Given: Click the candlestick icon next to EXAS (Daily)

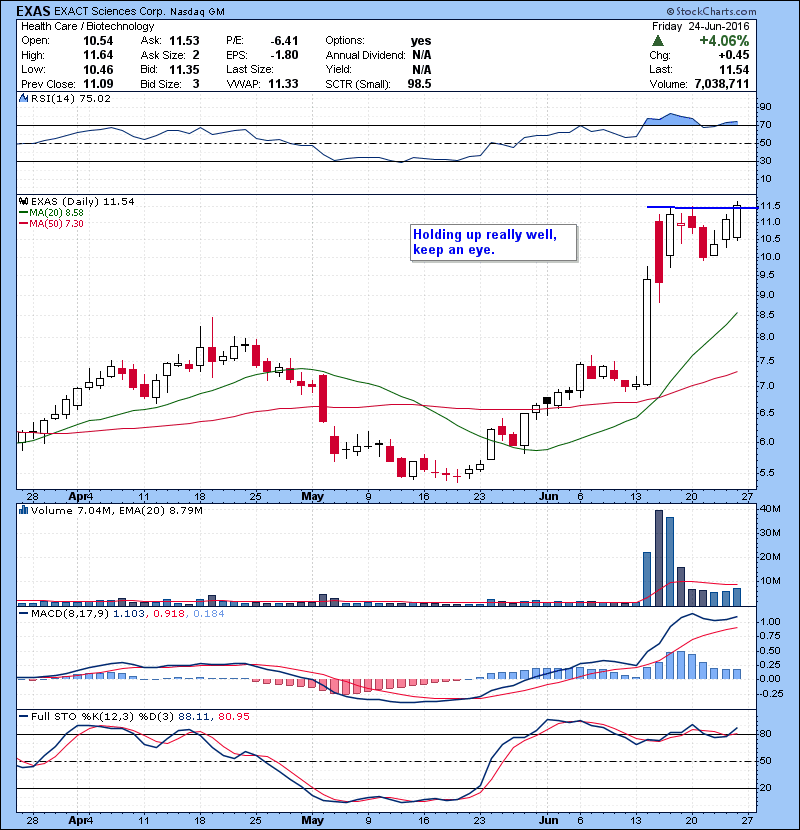Looking at the screenshot, I should (23, 201).
